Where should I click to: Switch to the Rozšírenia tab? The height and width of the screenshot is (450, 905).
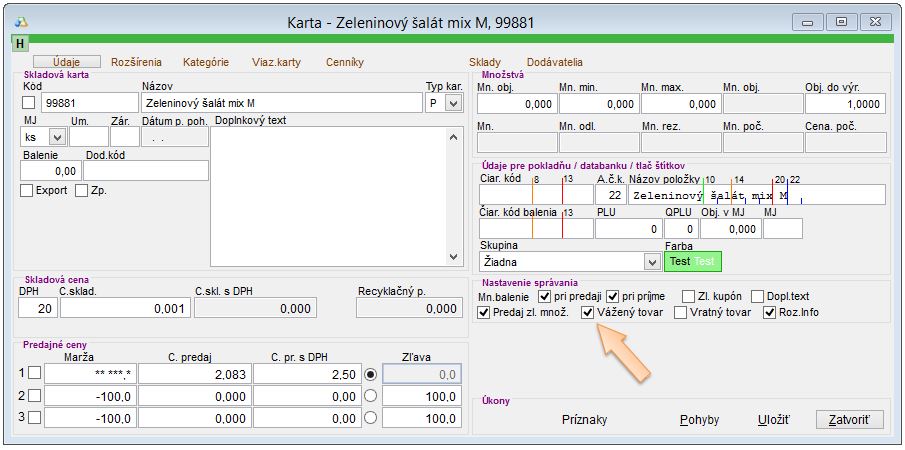(x=136, y=62)
